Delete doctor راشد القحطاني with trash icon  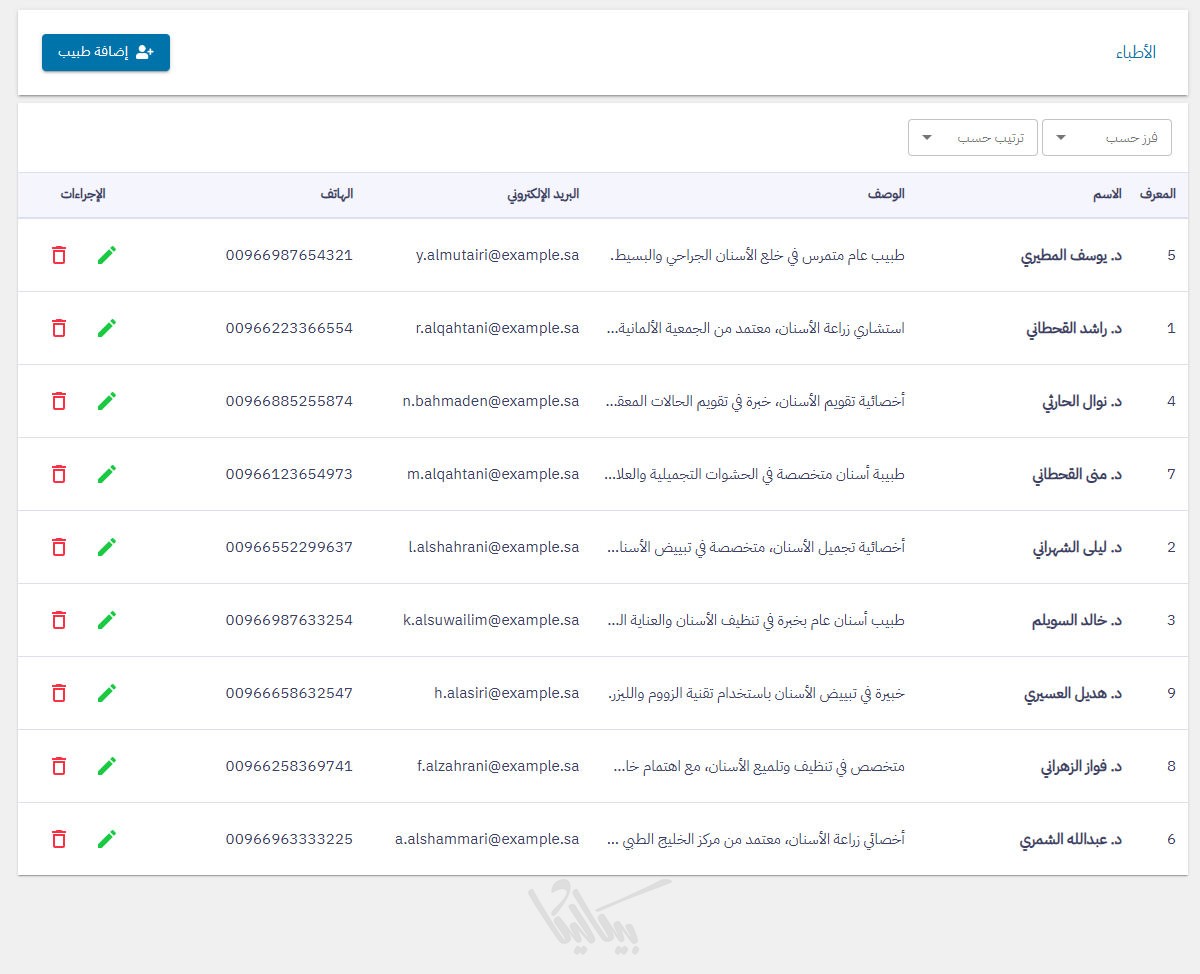click(59, 328)
